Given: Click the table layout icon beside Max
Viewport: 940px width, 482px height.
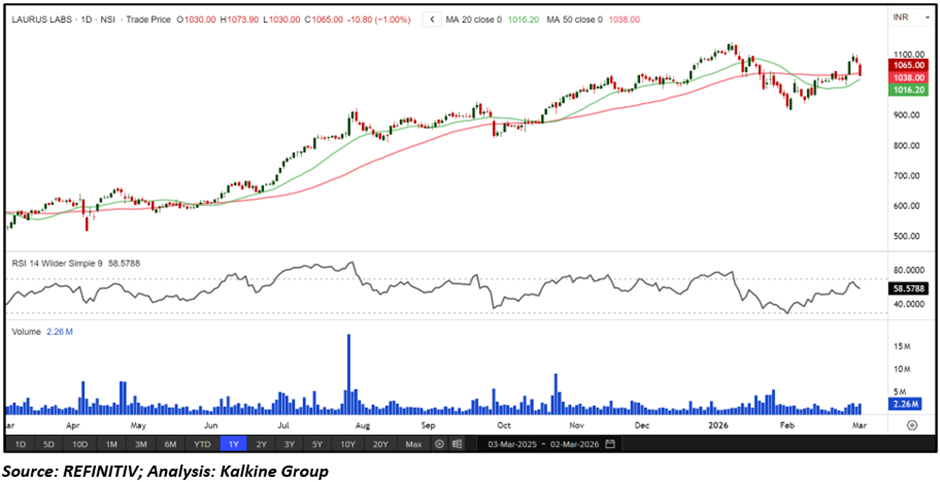Looking at the screenshot, I should click(x=456, y=443).
